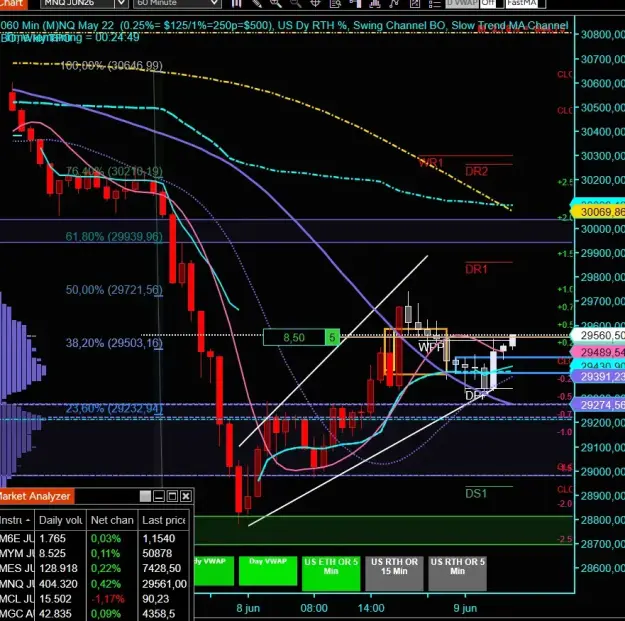This screenshot has height=621, width=625.
Task: Select the MCL row in Market Analyzer
Action: coord(96,599)
